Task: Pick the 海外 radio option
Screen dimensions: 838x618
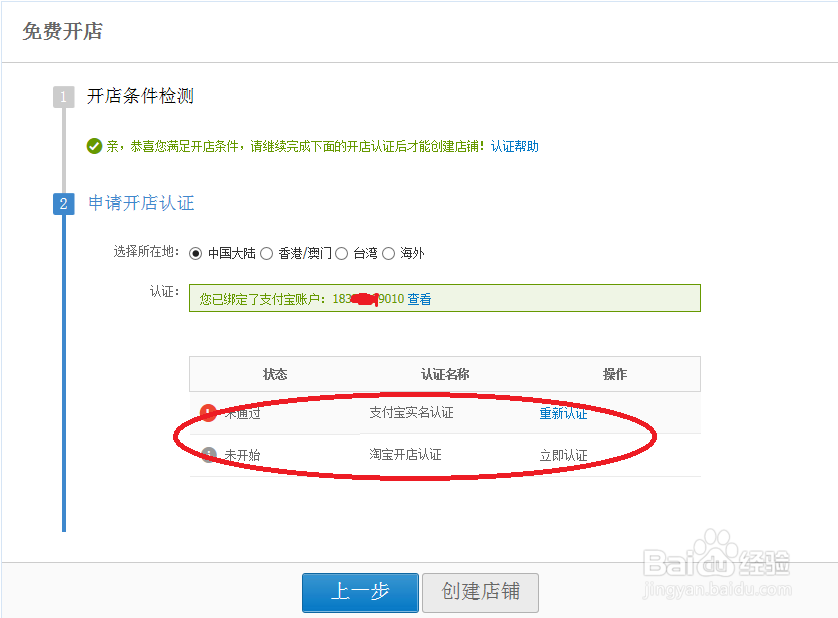Action: [x=388, y=253]
